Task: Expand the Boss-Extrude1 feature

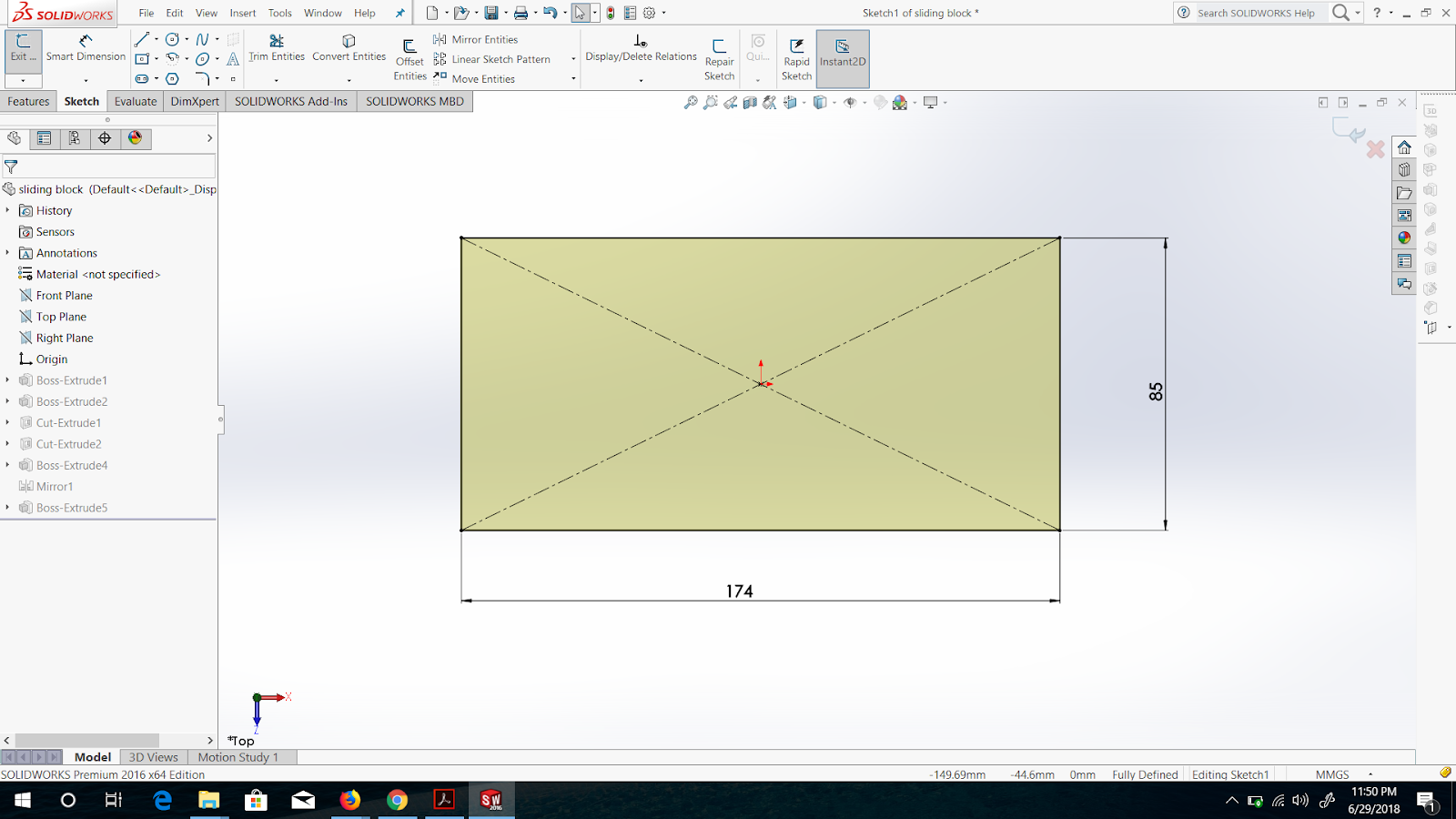Action: click(x=8, y=380)
